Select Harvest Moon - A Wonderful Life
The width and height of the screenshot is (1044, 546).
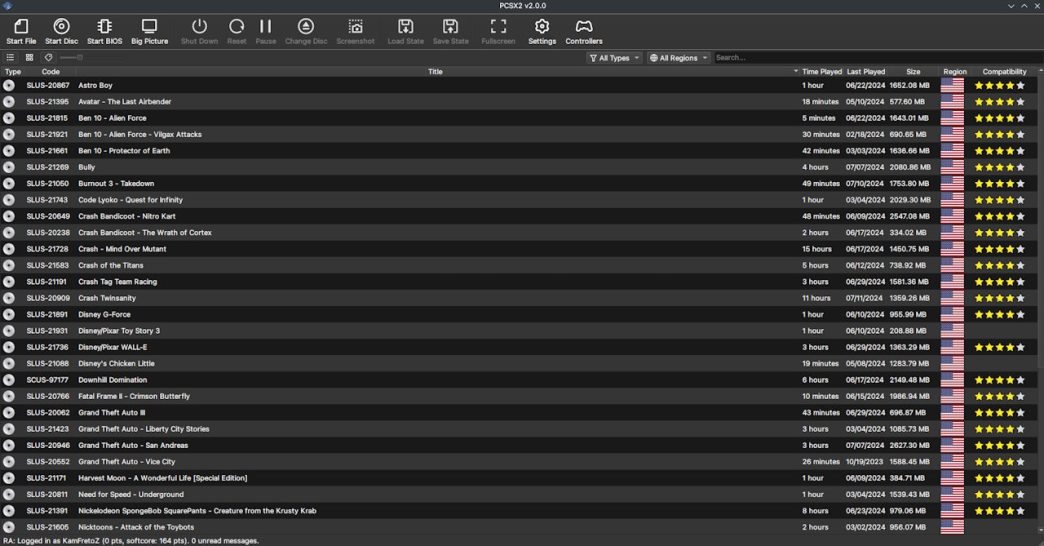click(x=162, y=478)
